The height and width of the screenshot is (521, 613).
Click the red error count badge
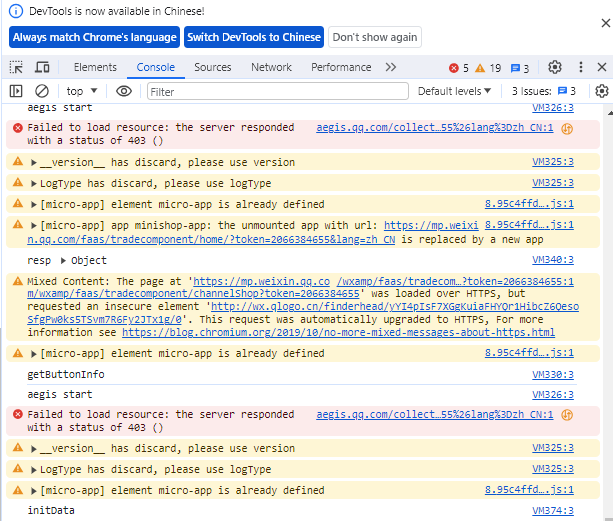(459, 68)
